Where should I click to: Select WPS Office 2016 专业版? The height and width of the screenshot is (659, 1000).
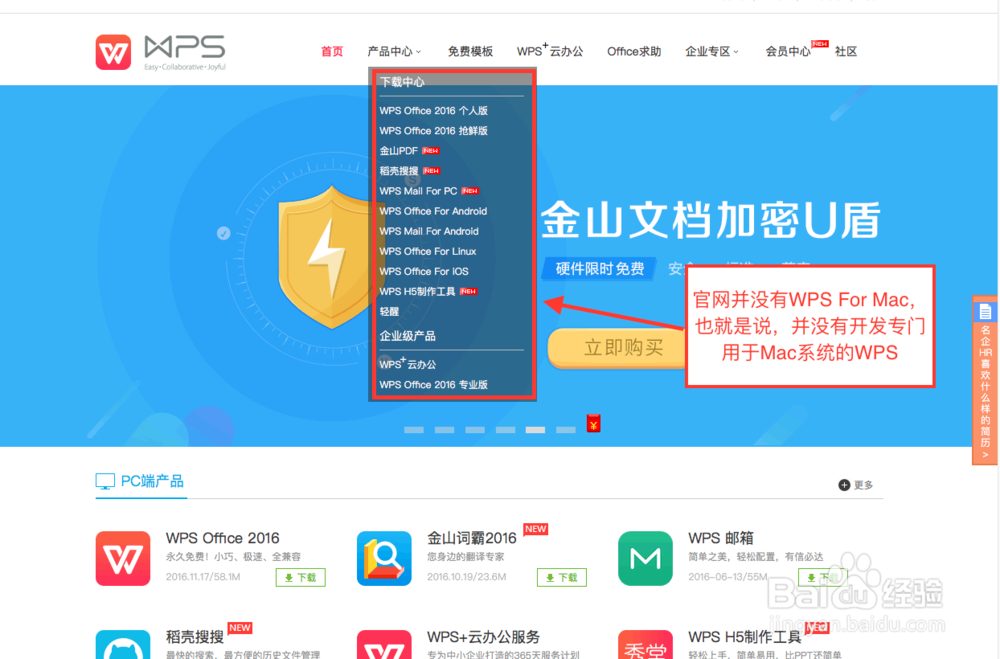click(434, 385)
